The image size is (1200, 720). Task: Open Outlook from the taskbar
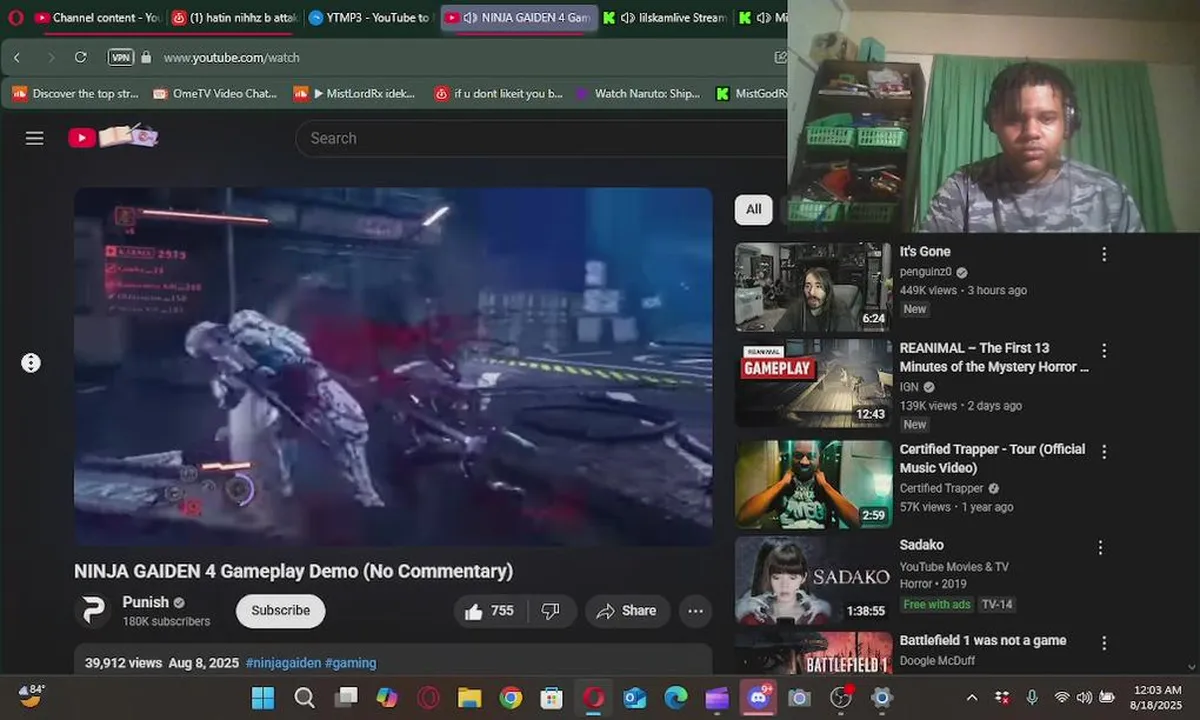(635, 697)
